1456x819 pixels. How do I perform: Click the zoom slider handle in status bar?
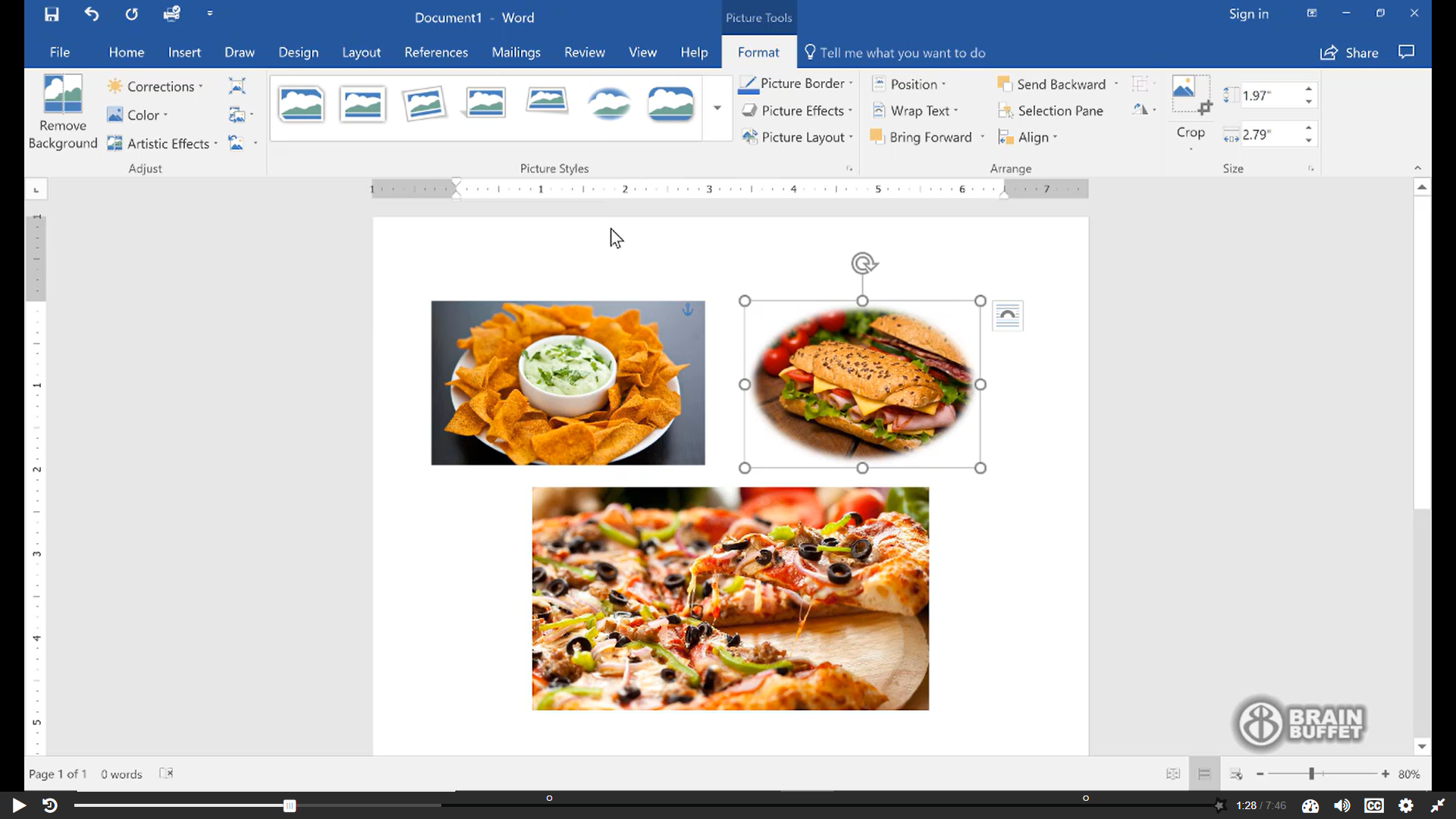tap(1311, 773)
